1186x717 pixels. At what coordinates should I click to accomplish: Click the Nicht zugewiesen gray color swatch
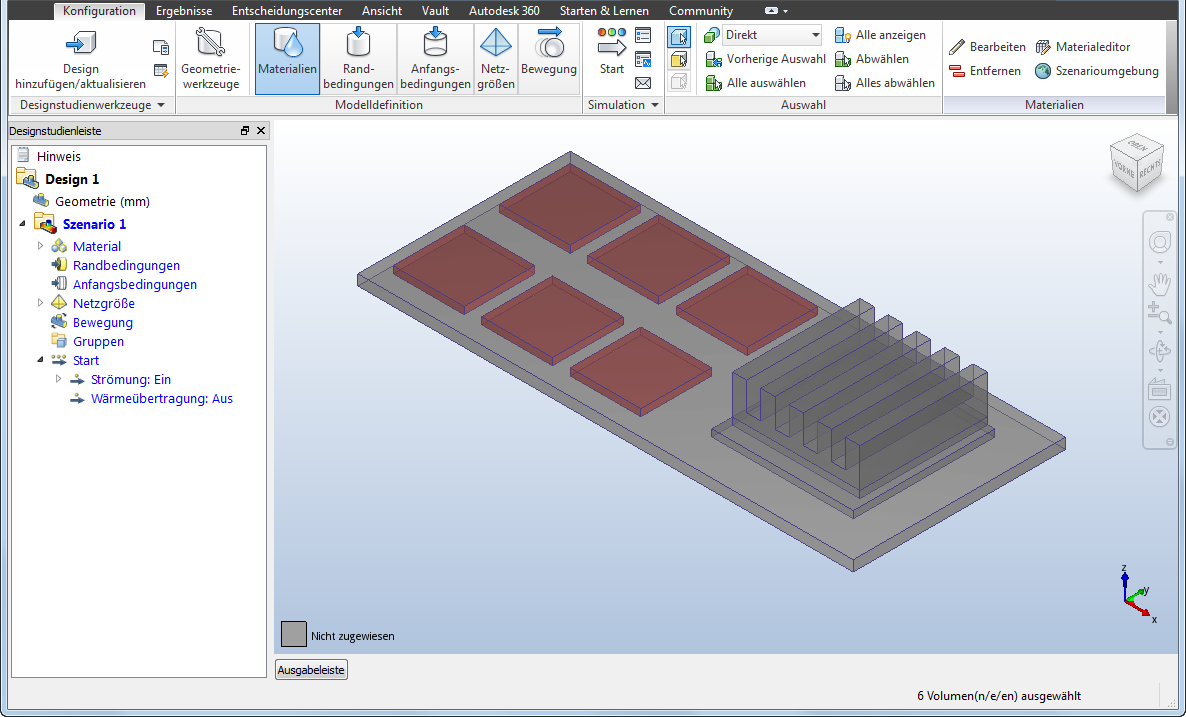click(x=293, y=635)
